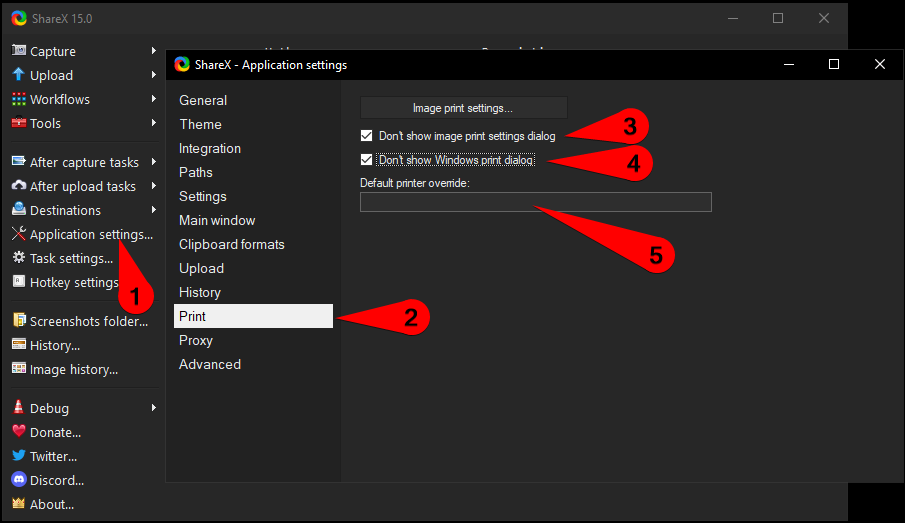Click the Image history icon
Viewport: 905px width, 523px height.
point(19,368)
